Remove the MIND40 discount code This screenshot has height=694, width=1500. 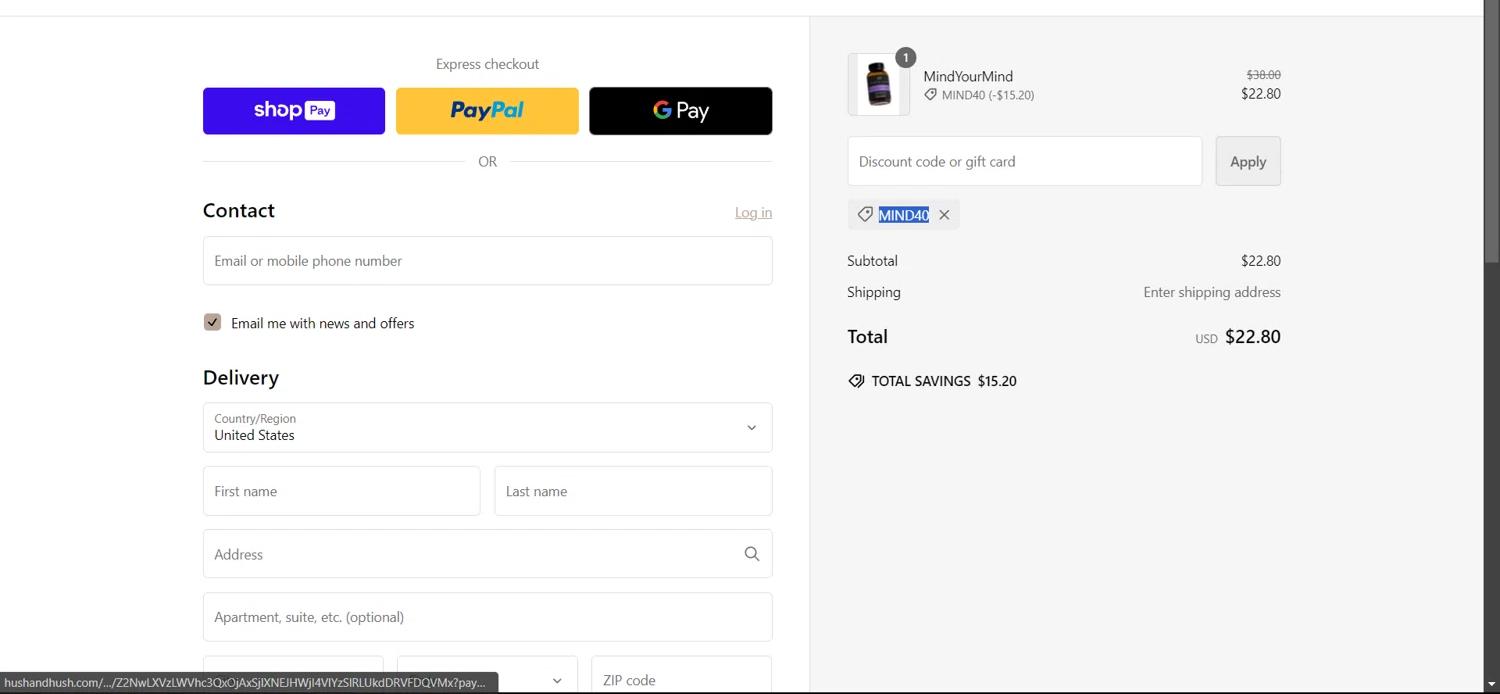(x=944, y=215)
